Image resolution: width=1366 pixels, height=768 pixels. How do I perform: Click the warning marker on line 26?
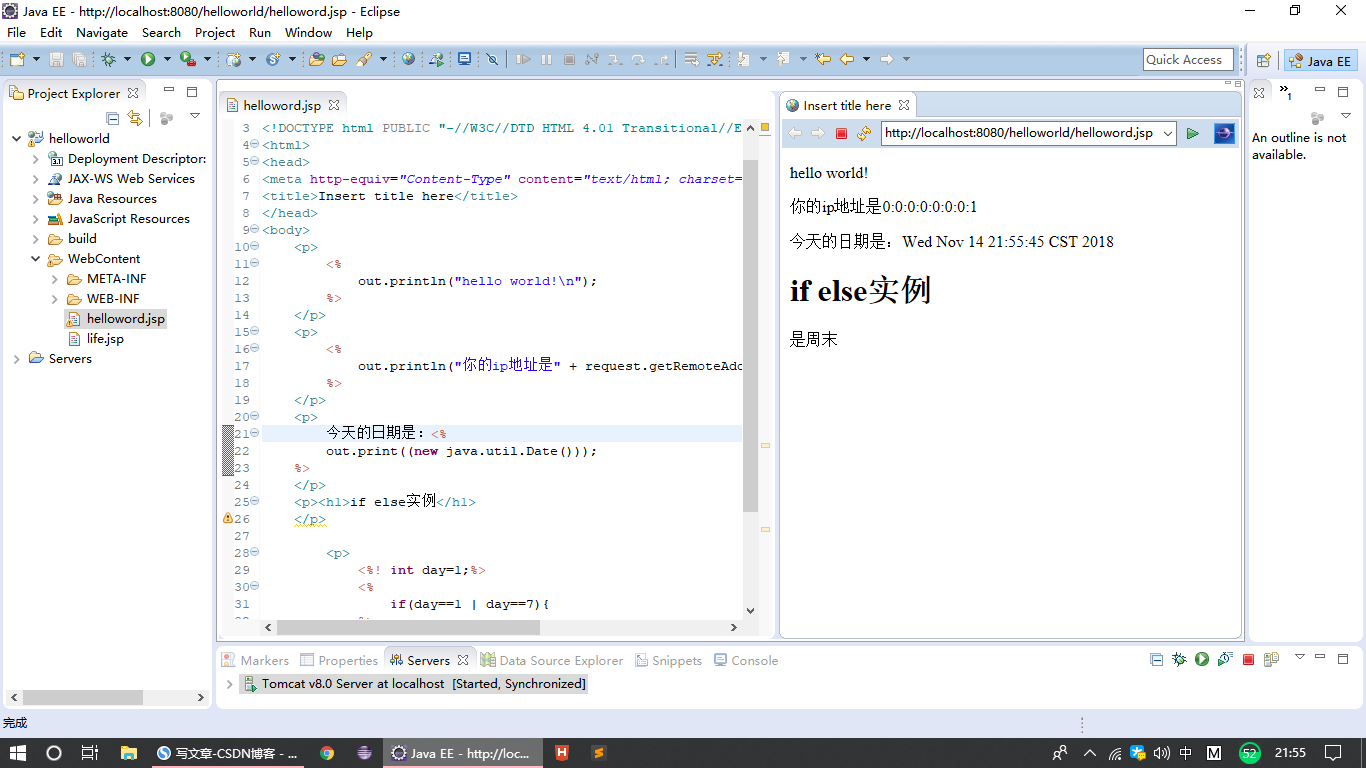[x=227, y=519]
